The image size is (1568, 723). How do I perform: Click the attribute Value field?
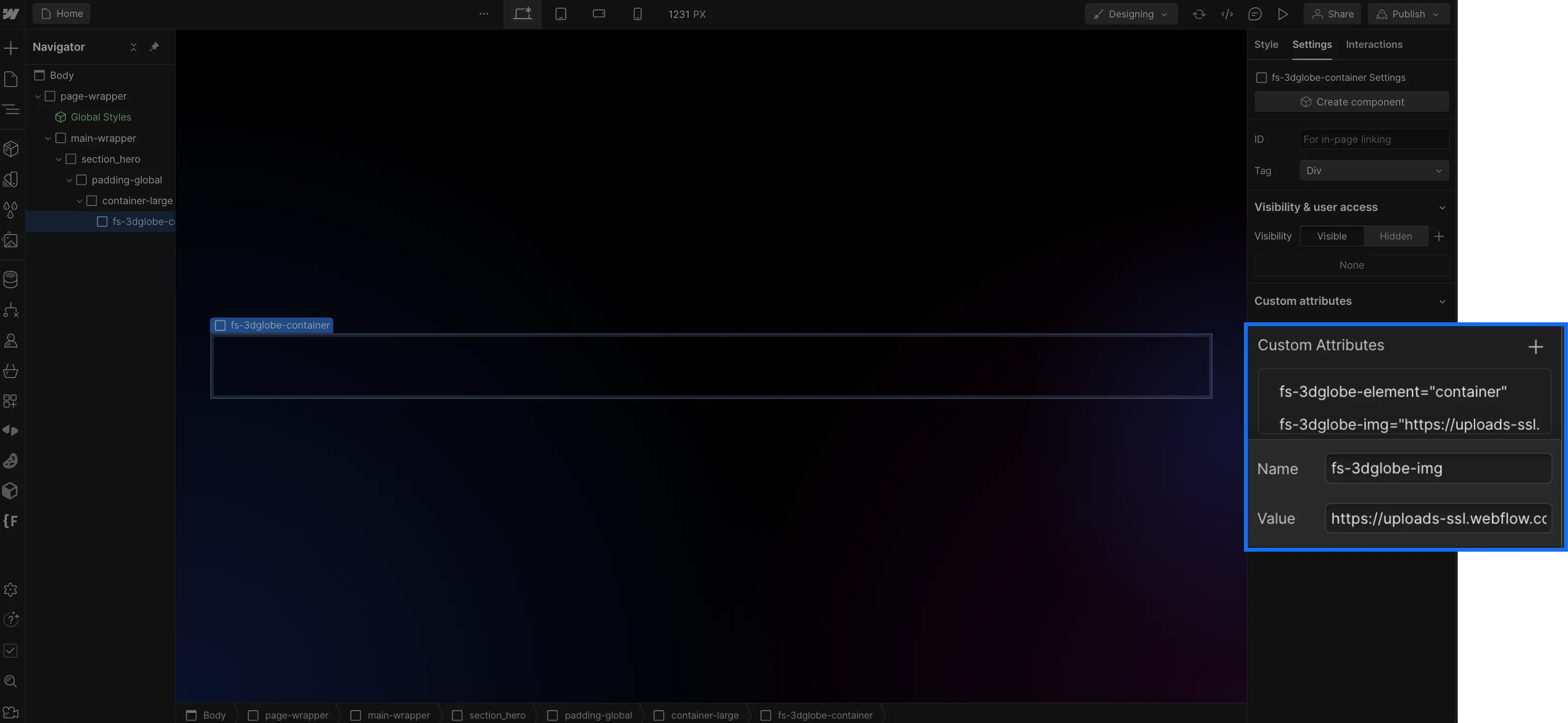click(1438, 518)
